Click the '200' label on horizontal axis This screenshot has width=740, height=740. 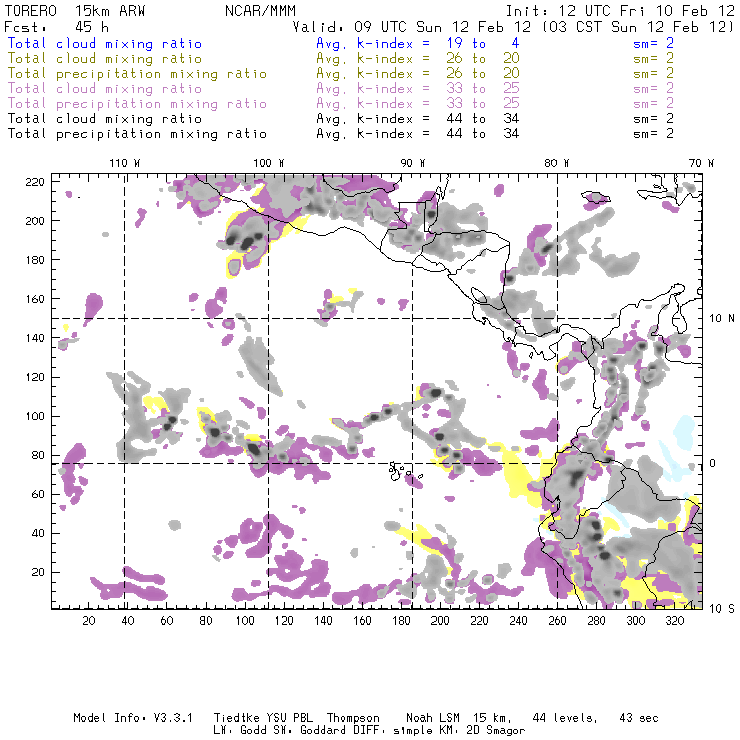440,621
